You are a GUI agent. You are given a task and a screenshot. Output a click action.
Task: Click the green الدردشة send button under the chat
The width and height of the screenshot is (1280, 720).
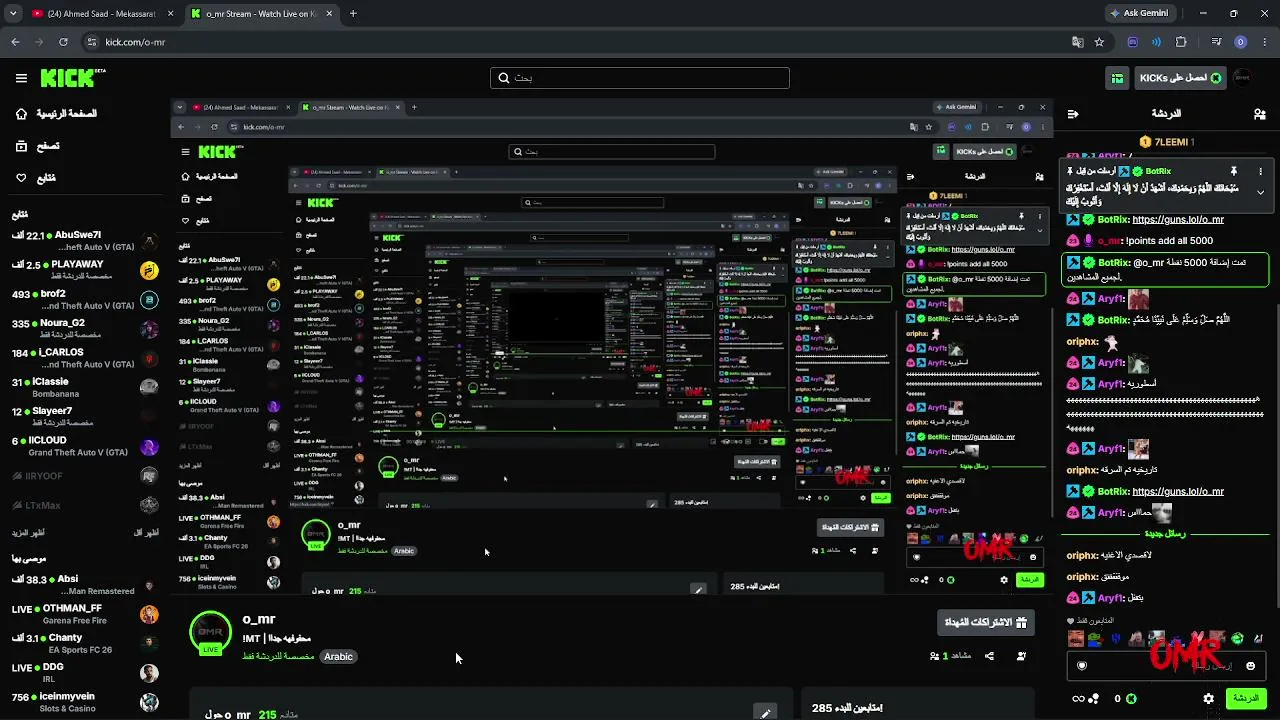pos(1245,698)
